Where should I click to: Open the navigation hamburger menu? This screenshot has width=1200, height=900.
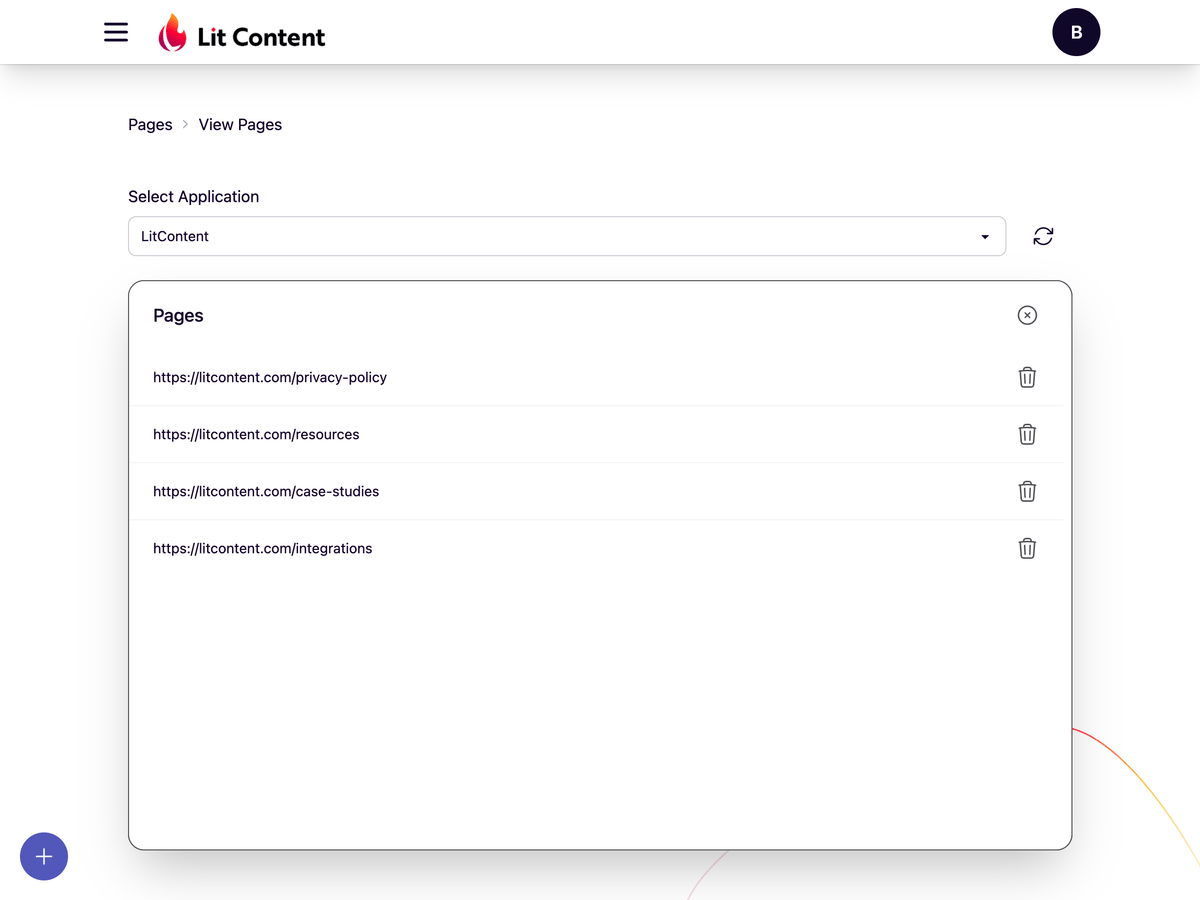116,32
